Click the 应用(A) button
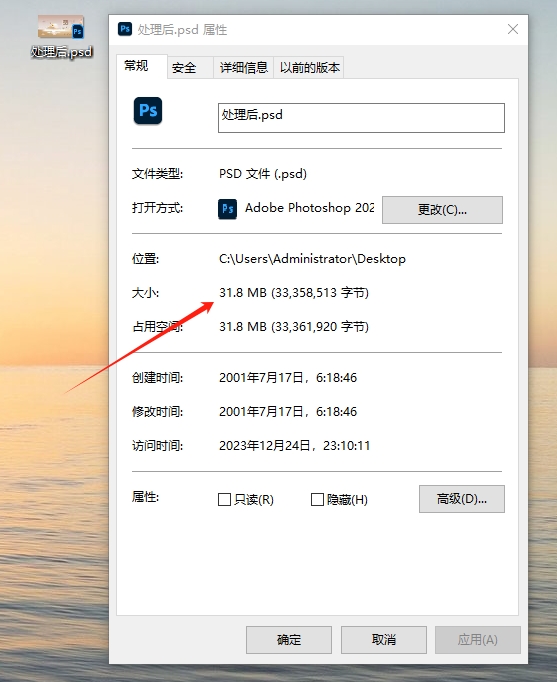 [477, 640]
